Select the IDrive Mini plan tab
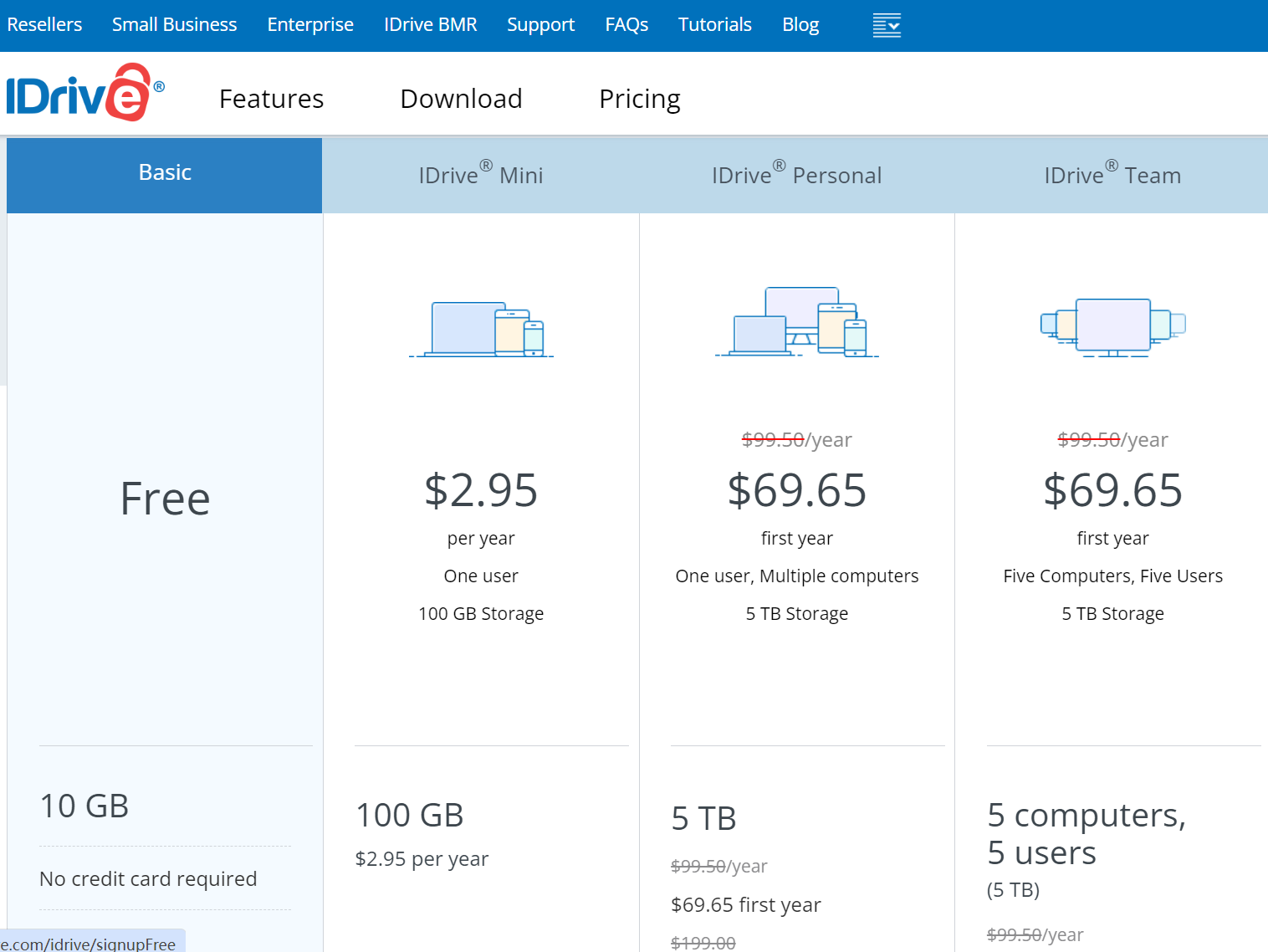1268x952 pixels. tap(481, 175)
